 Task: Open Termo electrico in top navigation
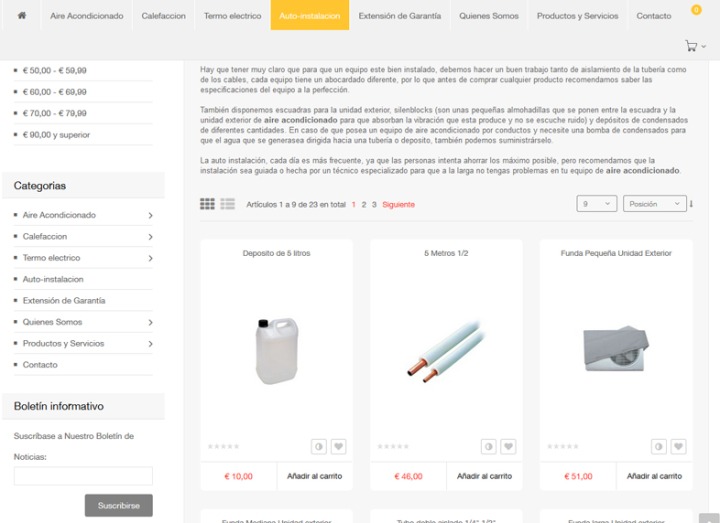(x=232, y=16)
